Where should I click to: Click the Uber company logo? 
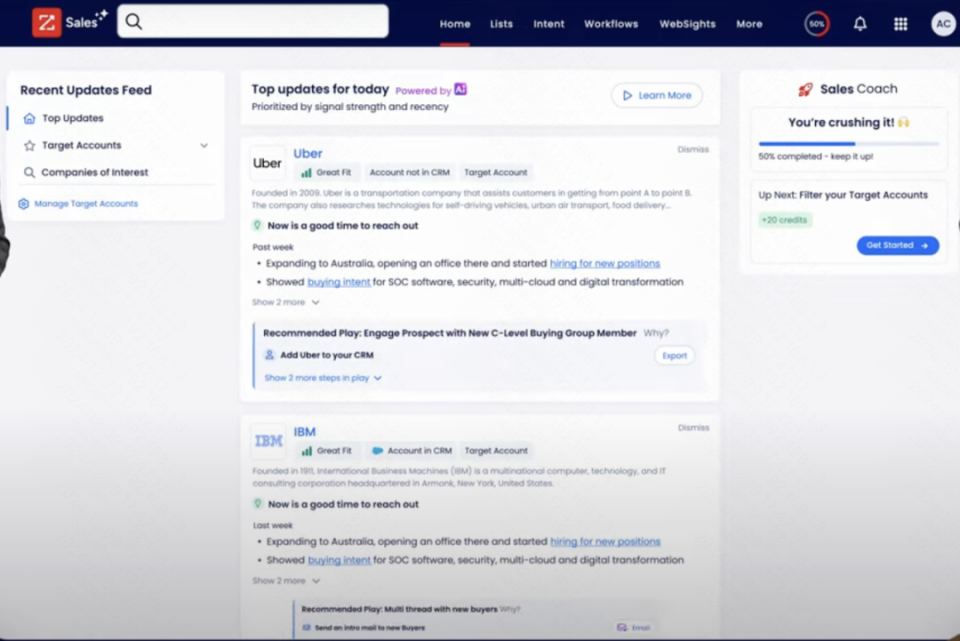pyautogui.click(x=268, y=163)
